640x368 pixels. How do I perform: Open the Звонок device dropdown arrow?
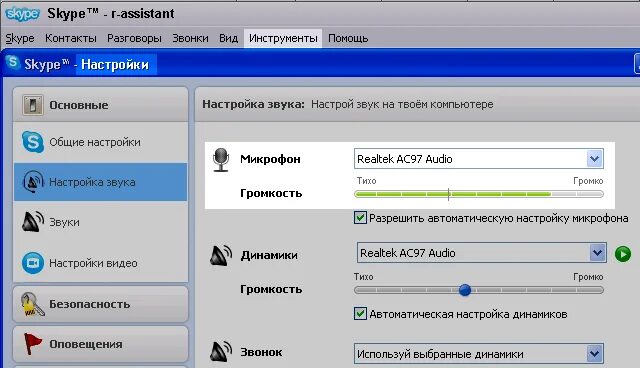tap(595, 354)
